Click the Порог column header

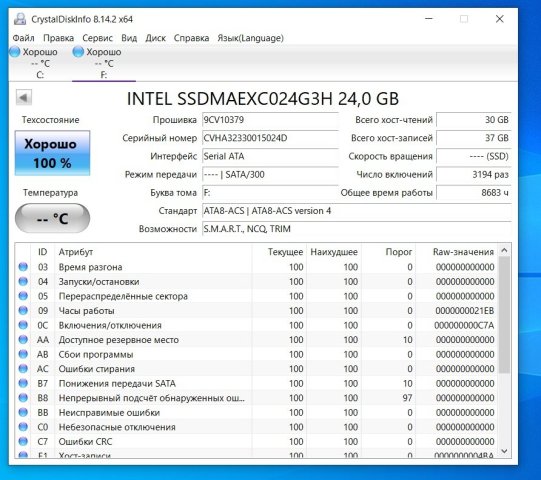point(388,252)
